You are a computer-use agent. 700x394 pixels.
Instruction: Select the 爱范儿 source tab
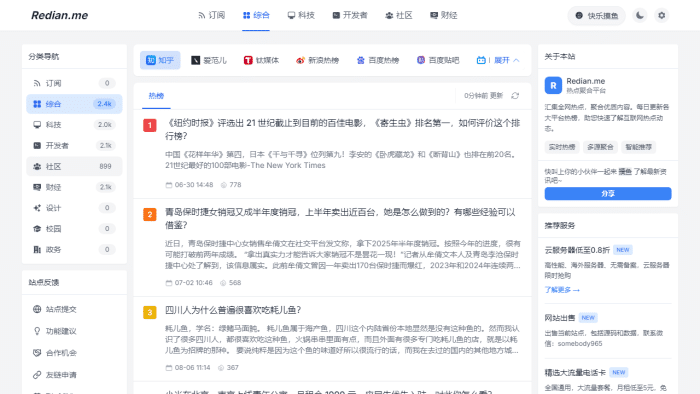point(209,60)
